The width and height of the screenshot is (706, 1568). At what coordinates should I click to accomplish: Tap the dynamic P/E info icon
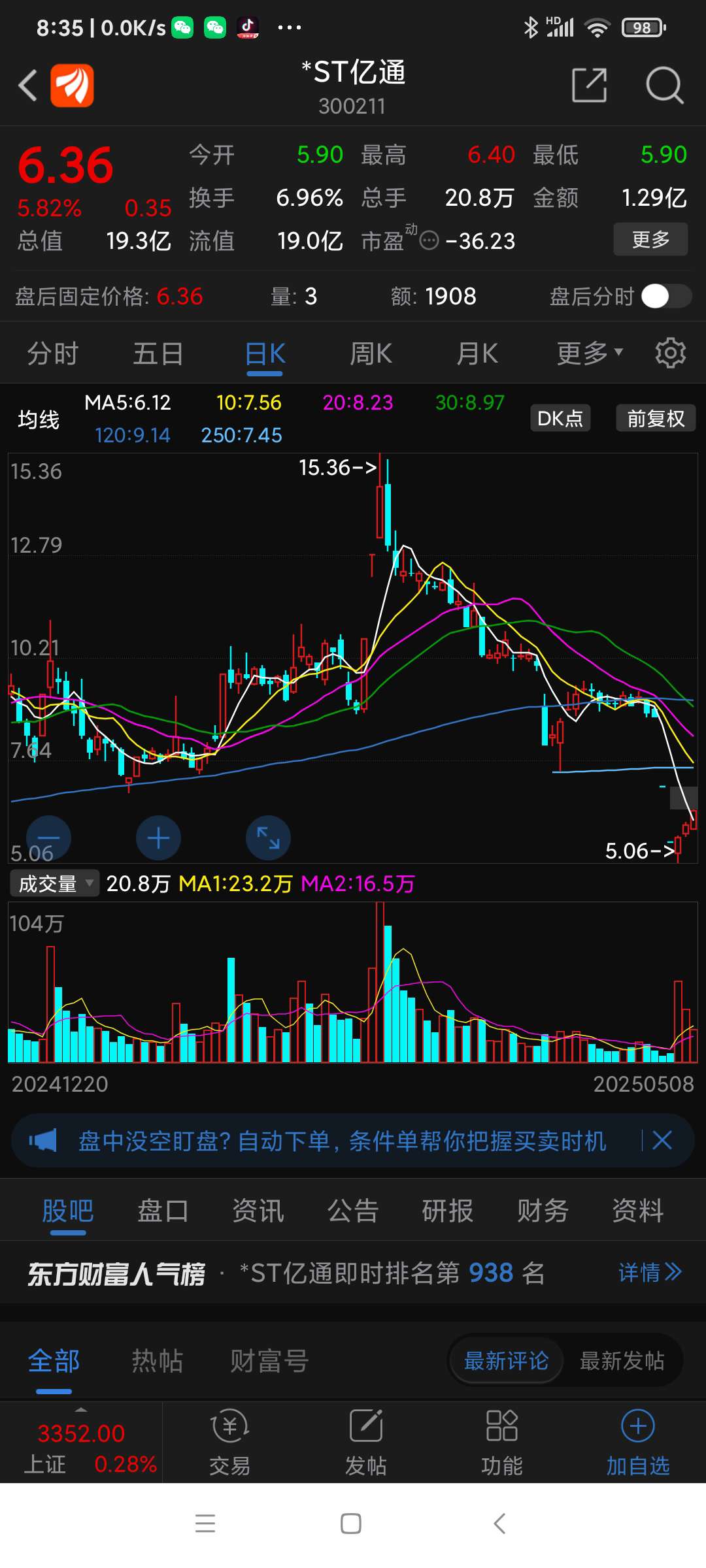point(429,241)
